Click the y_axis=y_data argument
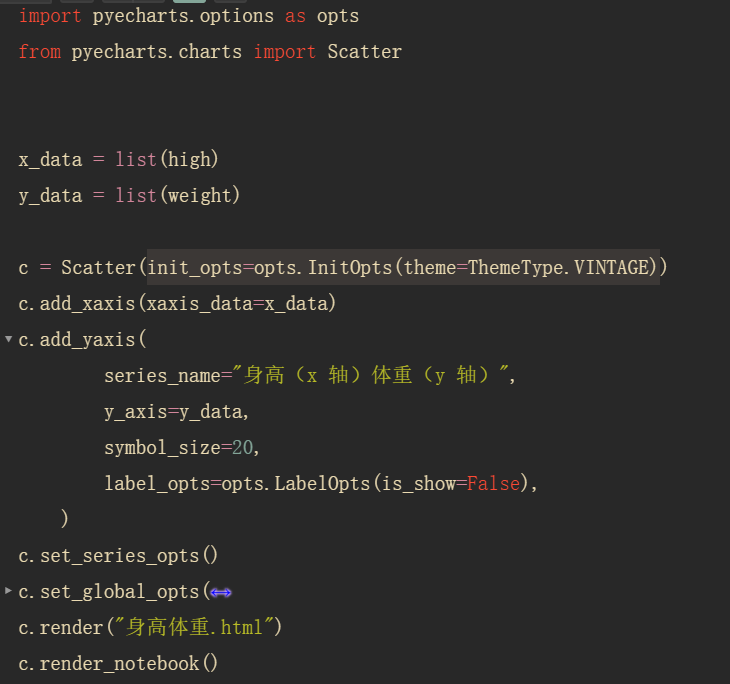730x684 pixels. (177, 411)
